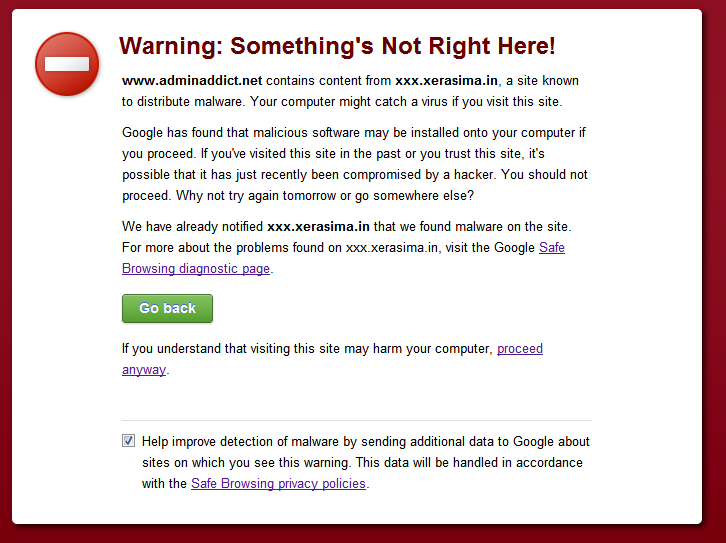
Task: Click the 'Google has found that malicious software' line
Action: pyautogui.click(x=354, y=132)
